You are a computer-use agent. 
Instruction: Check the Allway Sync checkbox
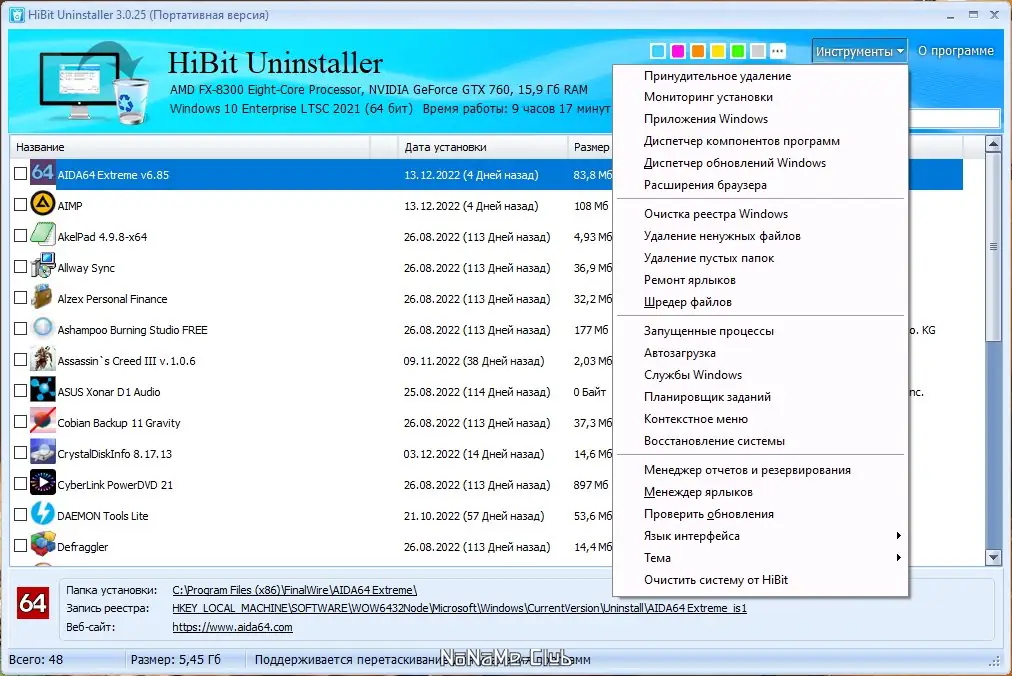(x=20, y=267)
